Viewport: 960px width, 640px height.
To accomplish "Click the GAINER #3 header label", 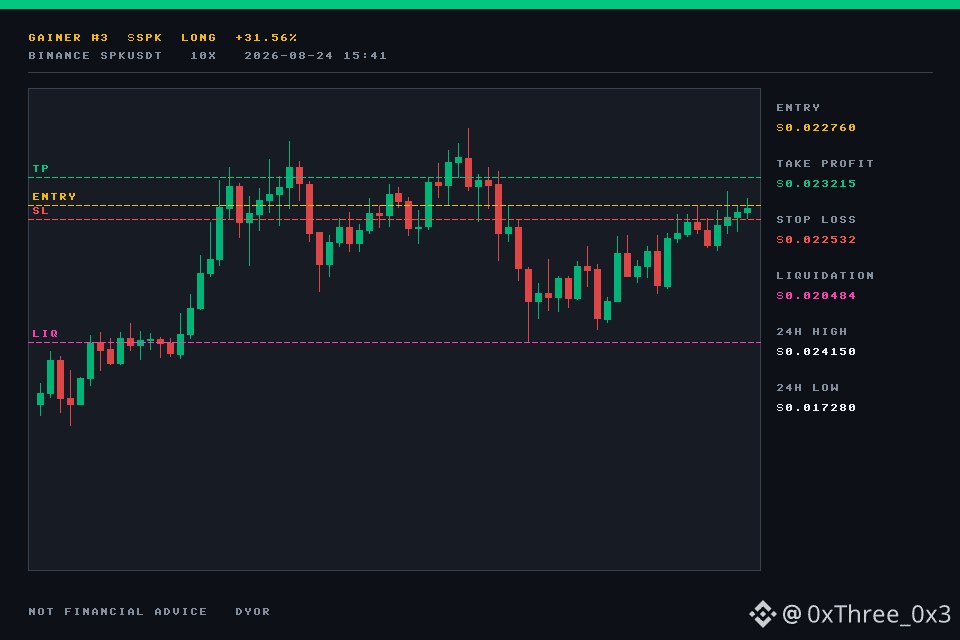I will pos(68,37).
